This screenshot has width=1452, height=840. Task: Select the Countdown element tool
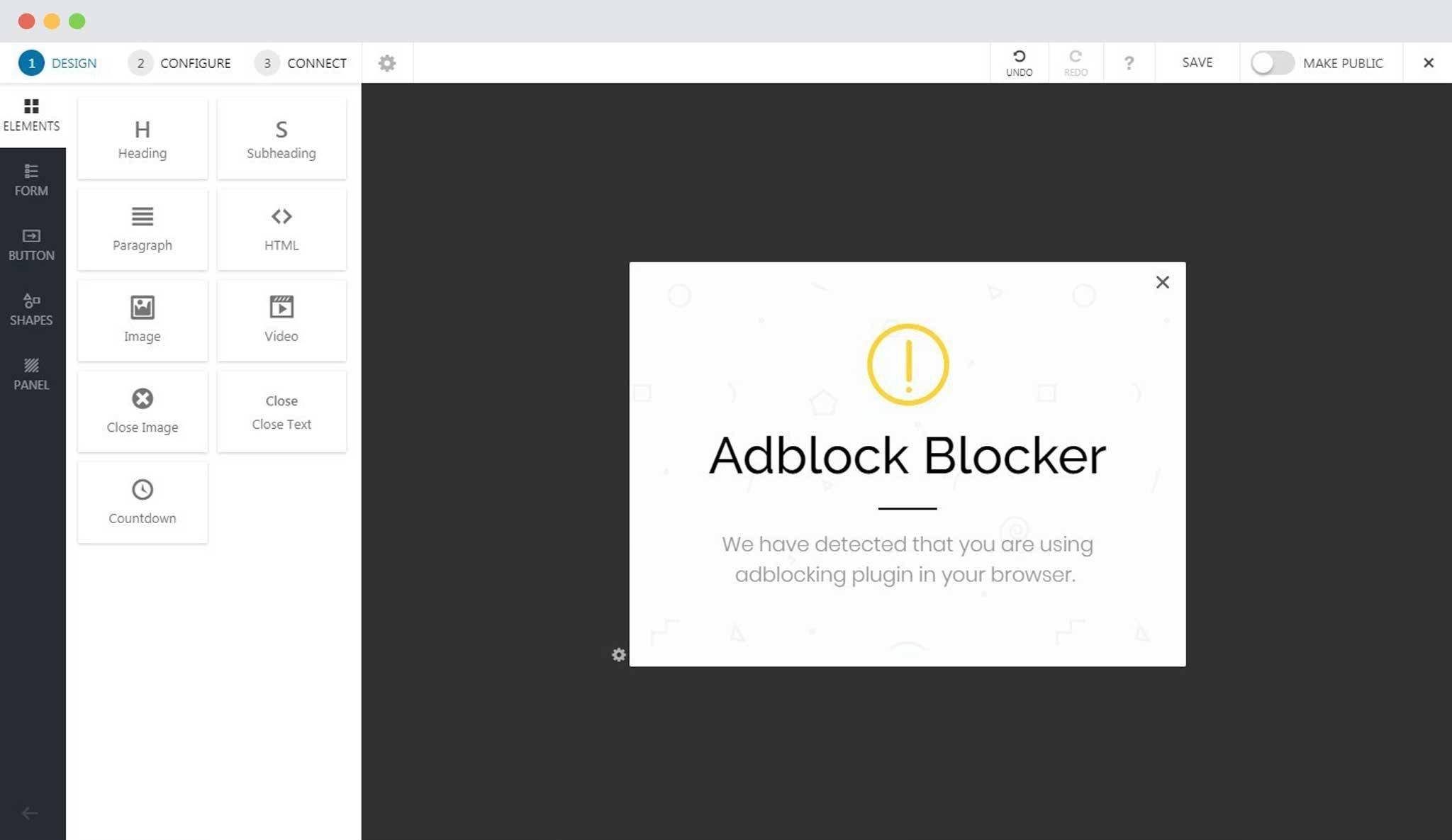click(x=142, y=501)
